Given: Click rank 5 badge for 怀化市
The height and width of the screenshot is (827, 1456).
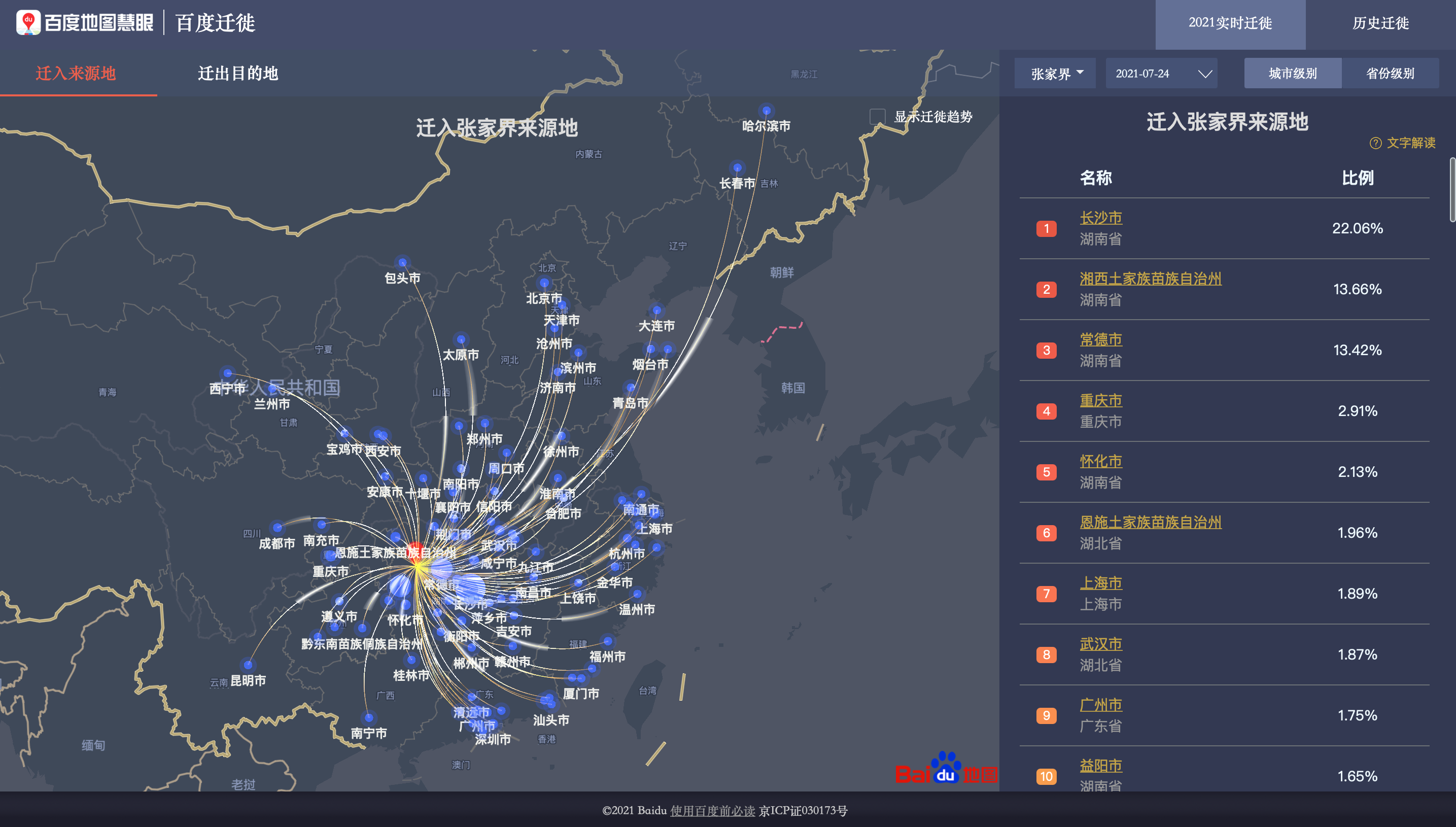Looking at the screenshot, I should (1046, 472).
